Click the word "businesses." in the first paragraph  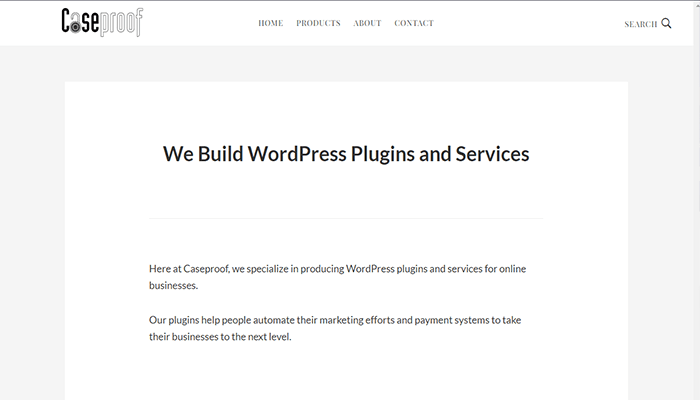tap(173, 286)
